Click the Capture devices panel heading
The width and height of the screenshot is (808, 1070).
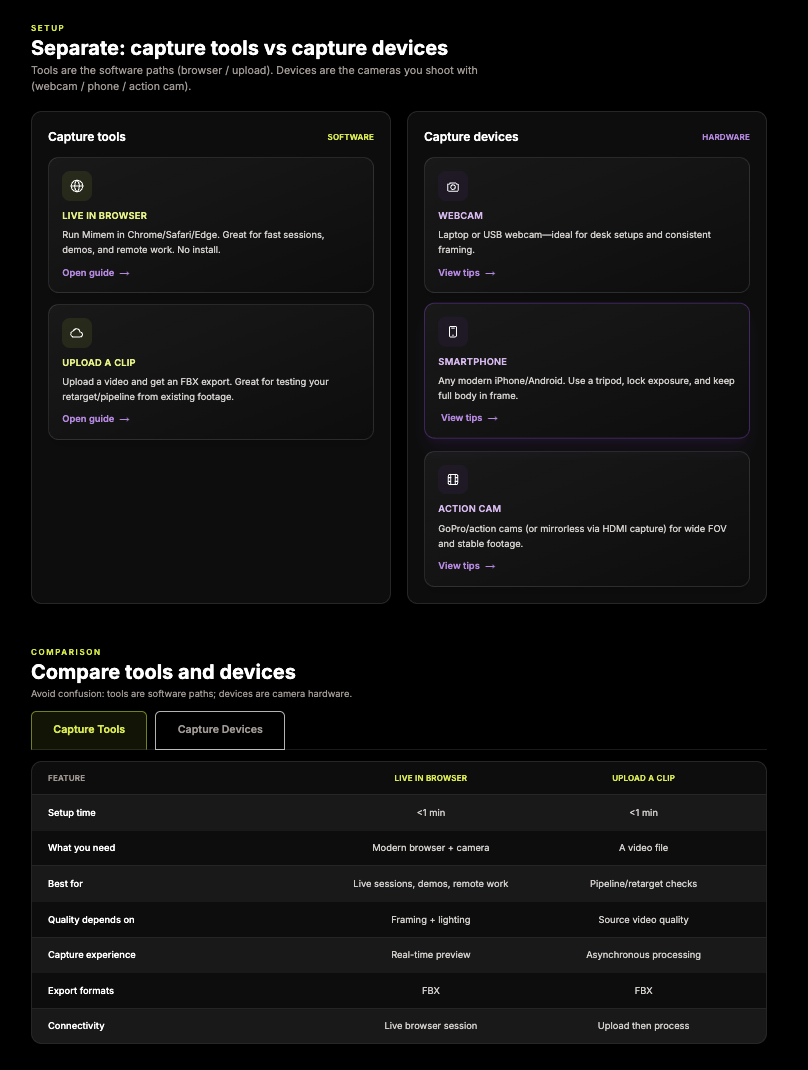coord(471,136)
